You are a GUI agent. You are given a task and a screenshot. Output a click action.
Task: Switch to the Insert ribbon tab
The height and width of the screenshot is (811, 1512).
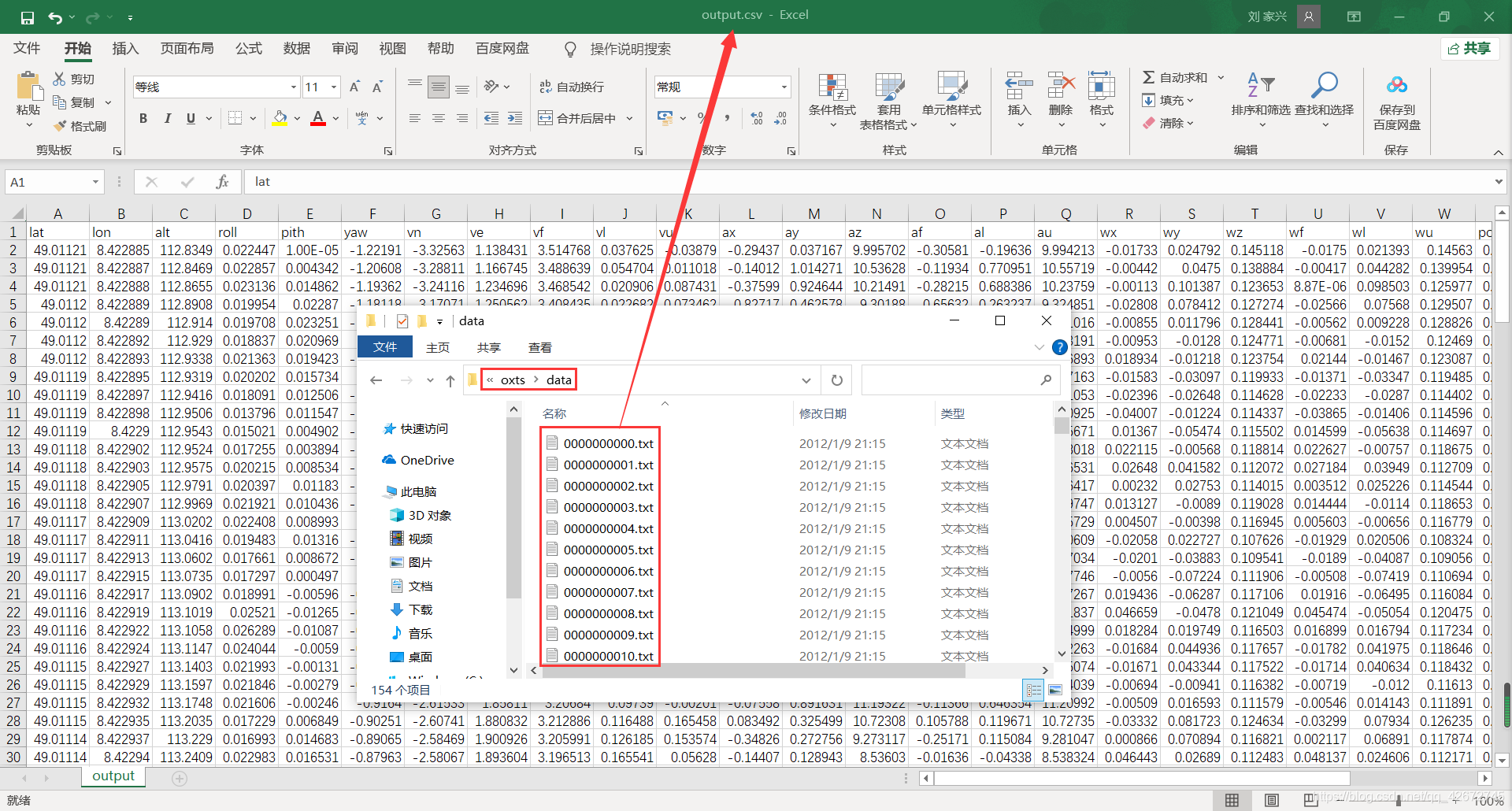125,49
